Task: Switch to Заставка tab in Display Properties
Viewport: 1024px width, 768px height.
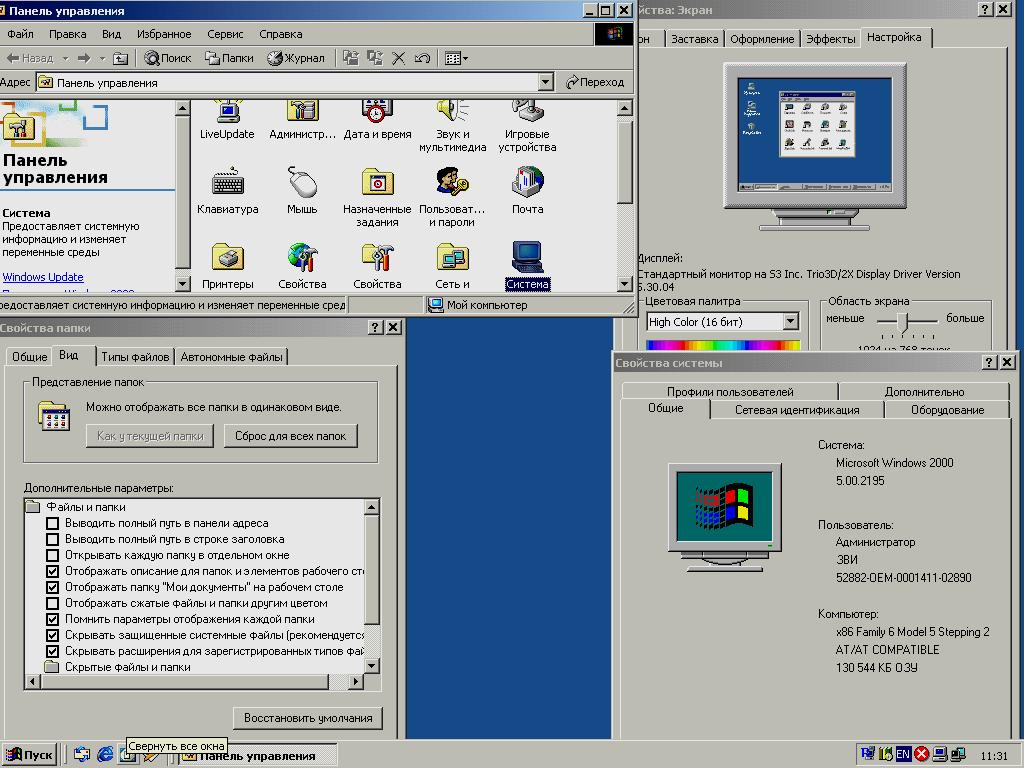Action: click(694, 39)
